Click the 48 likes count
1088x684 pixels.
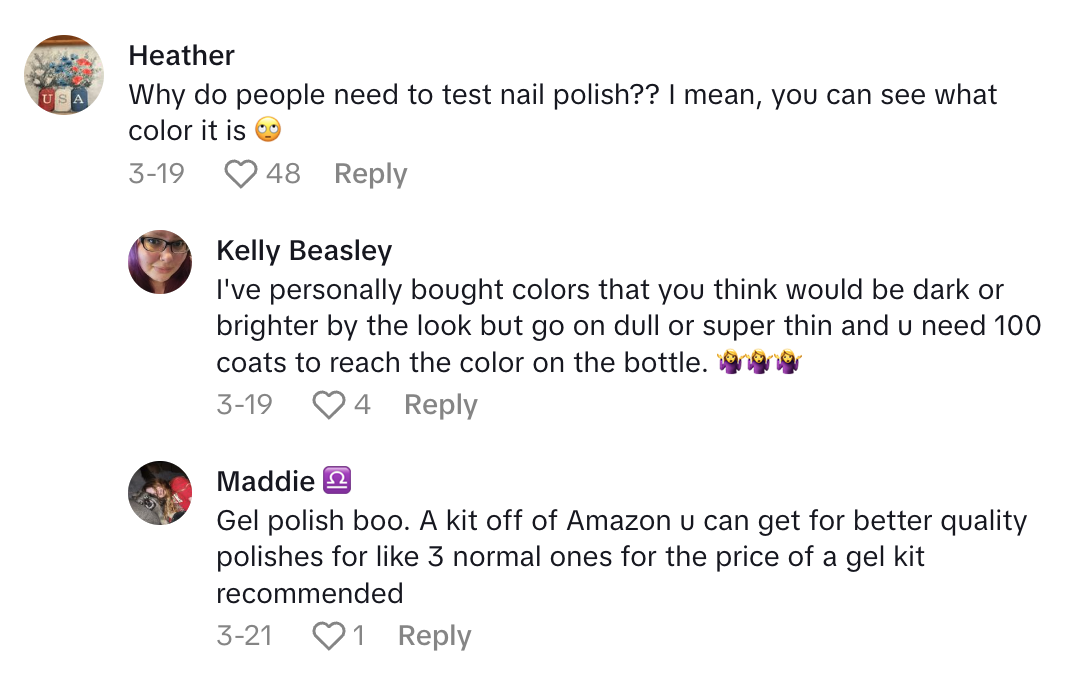click(283, 174)
